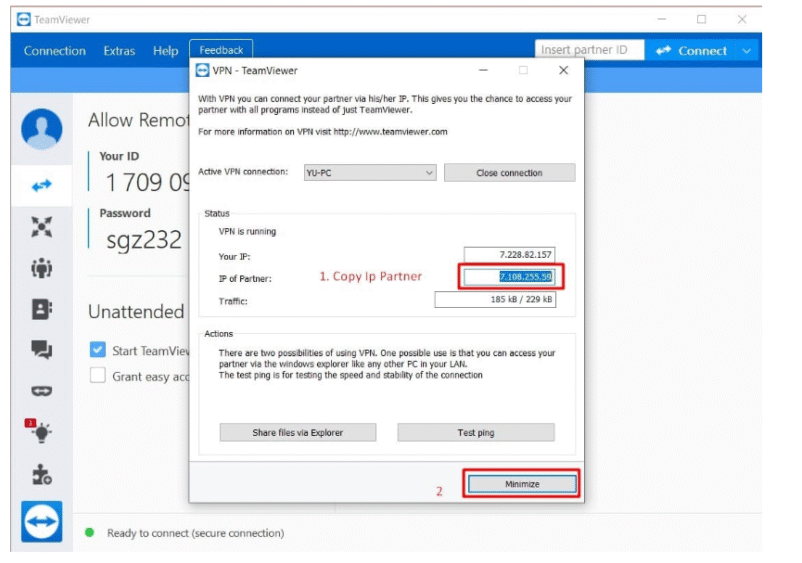
Task: Click the Test ping button
Action: click(x=476, y=433)
